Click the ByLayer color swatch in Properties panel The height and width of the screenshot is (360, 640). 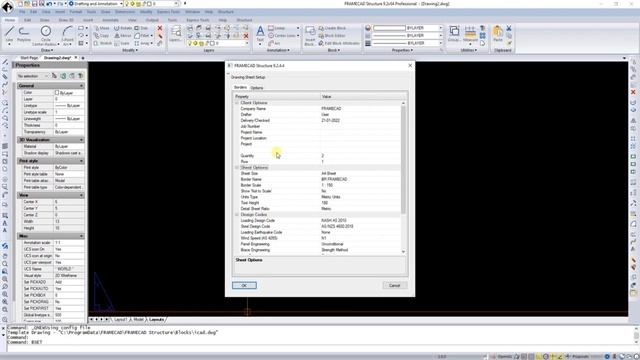(57, 93)
